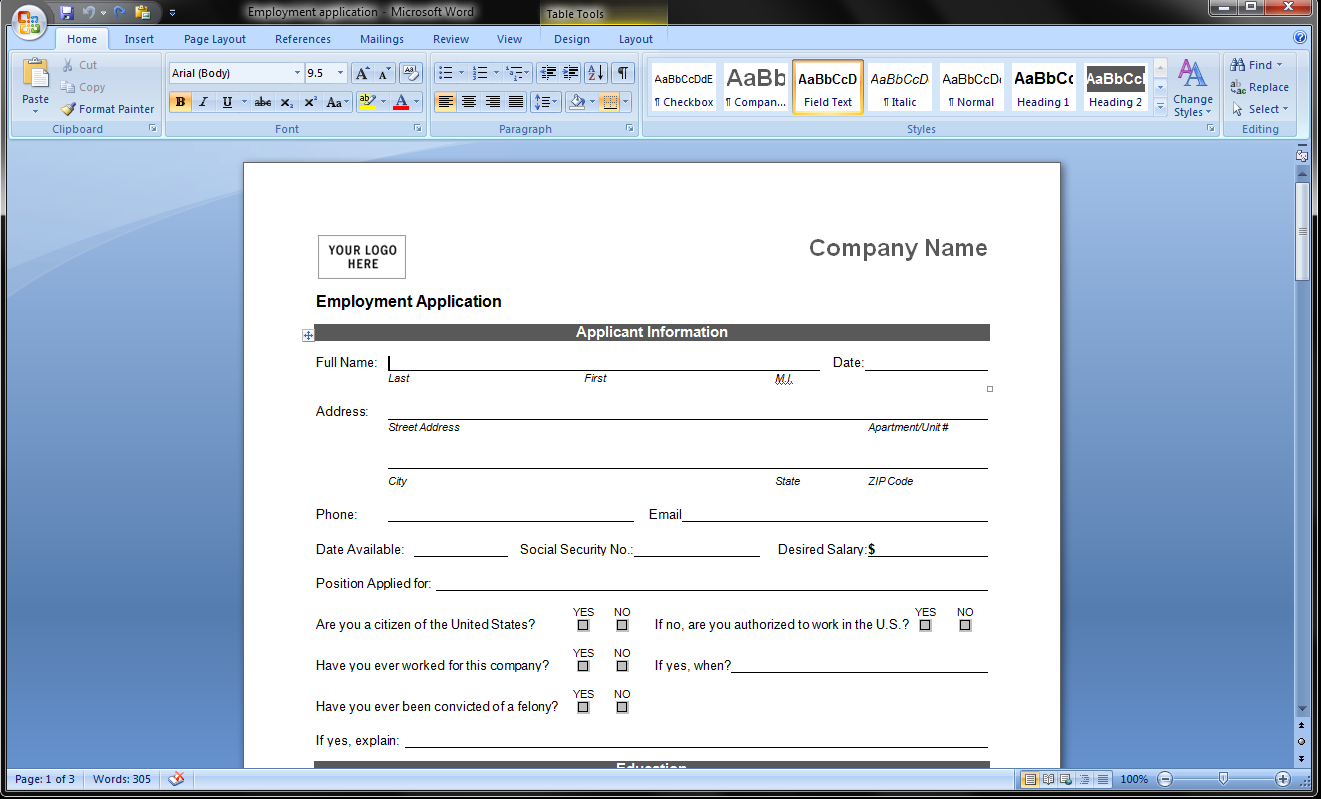Toggle align text left
The width and height of the screenshot is (1321, 799).
pos(445,102)
